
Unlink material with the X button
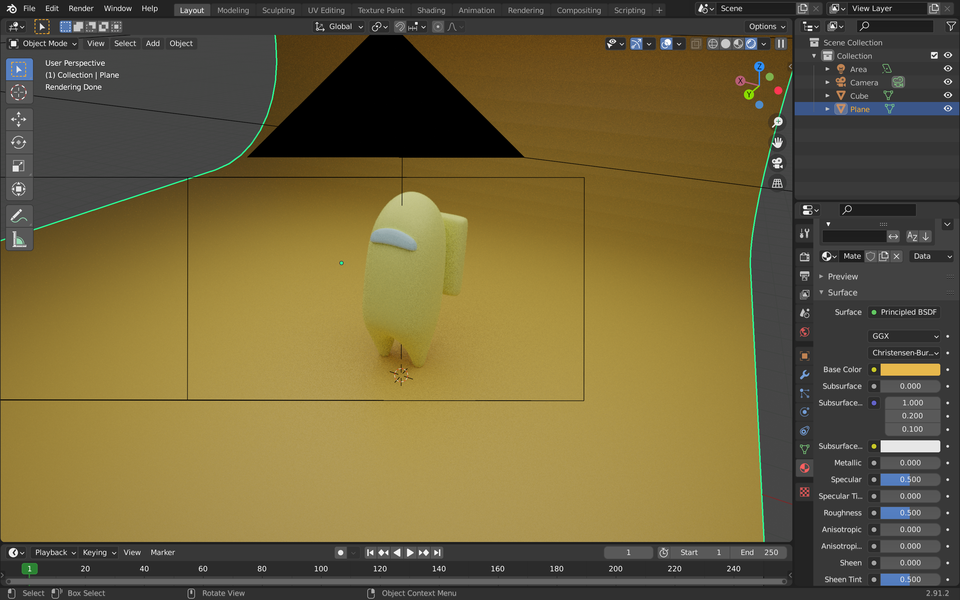pos(896,256)
